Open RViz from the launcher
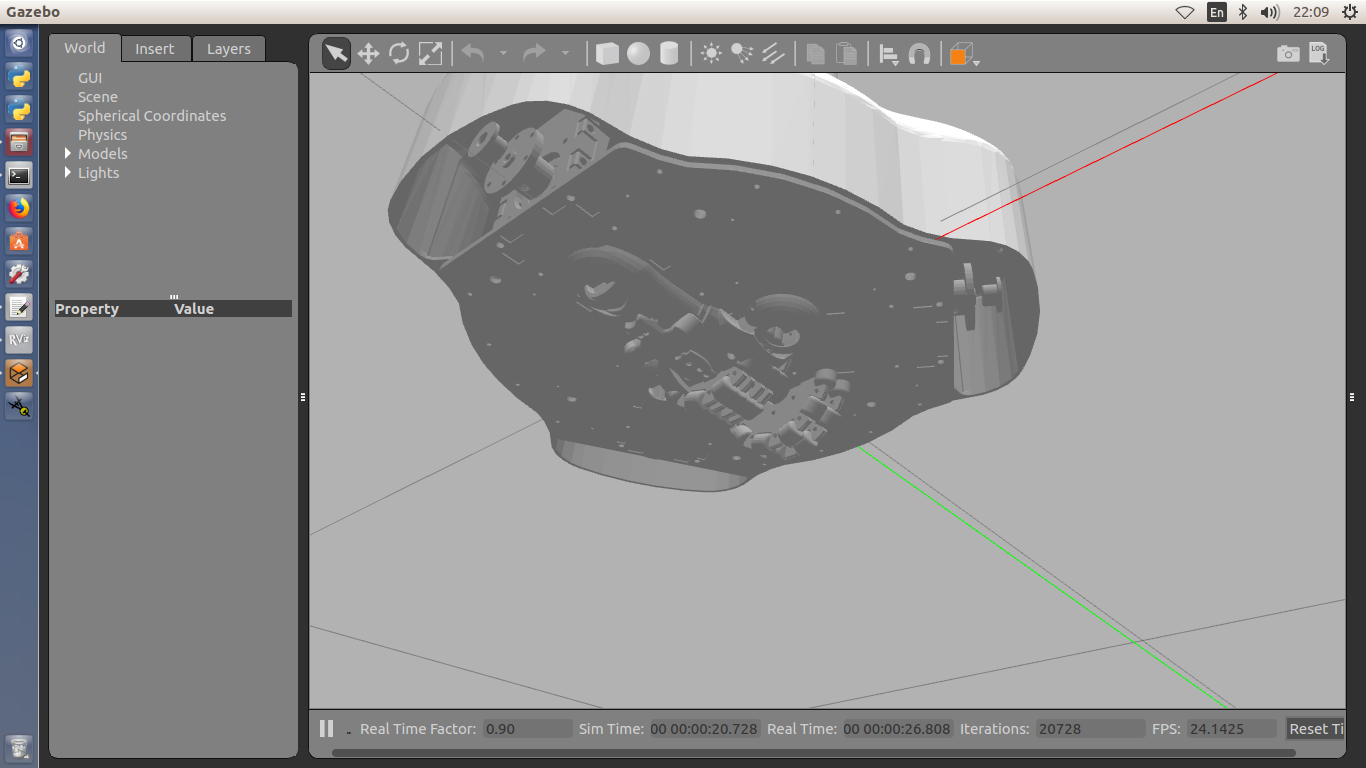Viewport: 1366px width, 768px height. 19,340
